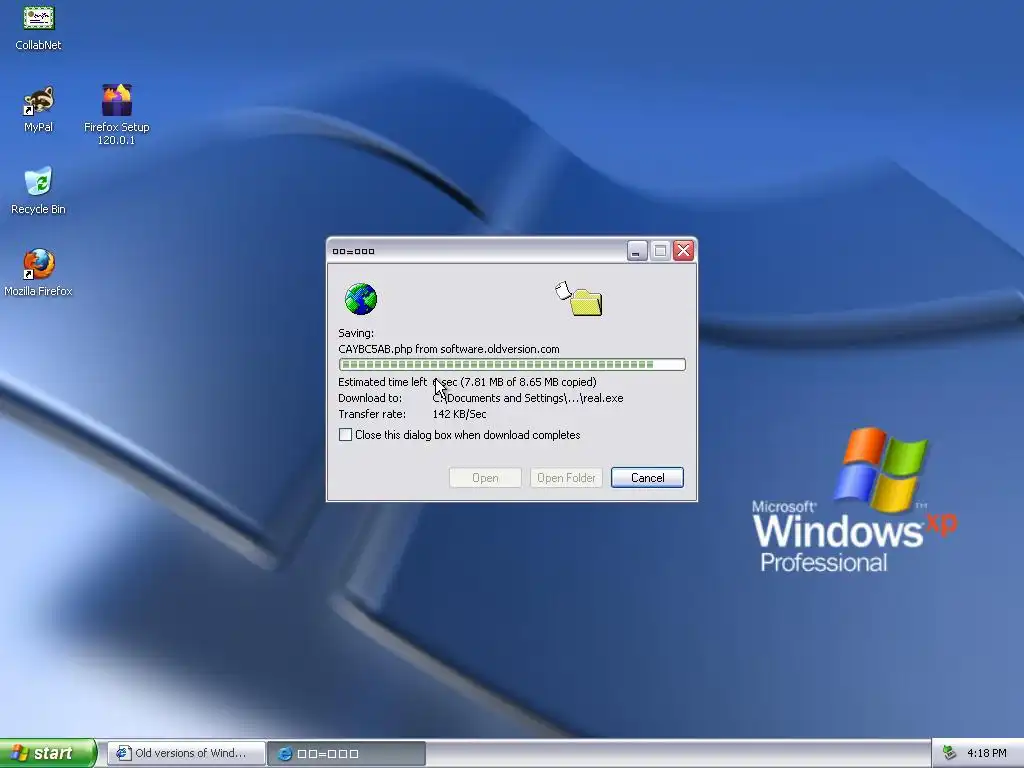Click the '142 KB/Sec' transfer rate value
1024x768 pixels.
pos(459,414)
